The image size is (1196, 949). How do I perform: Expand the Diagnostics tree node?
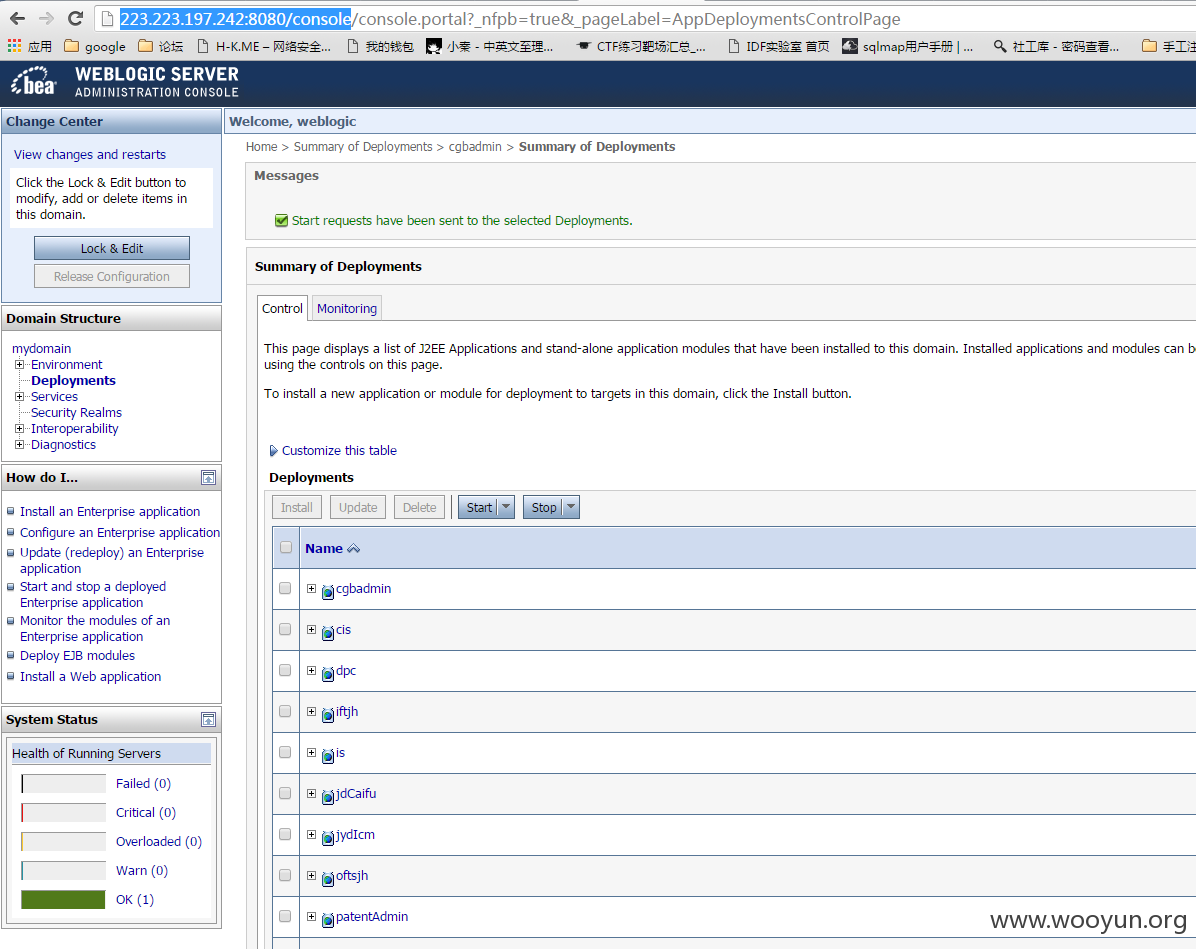pyautogui.click(x=20, y=445)
